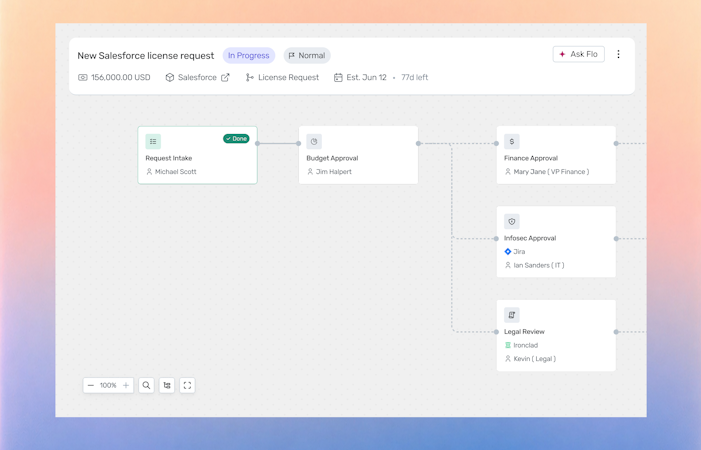Click the Budget Approval clock icon

(x=314, y=141)
